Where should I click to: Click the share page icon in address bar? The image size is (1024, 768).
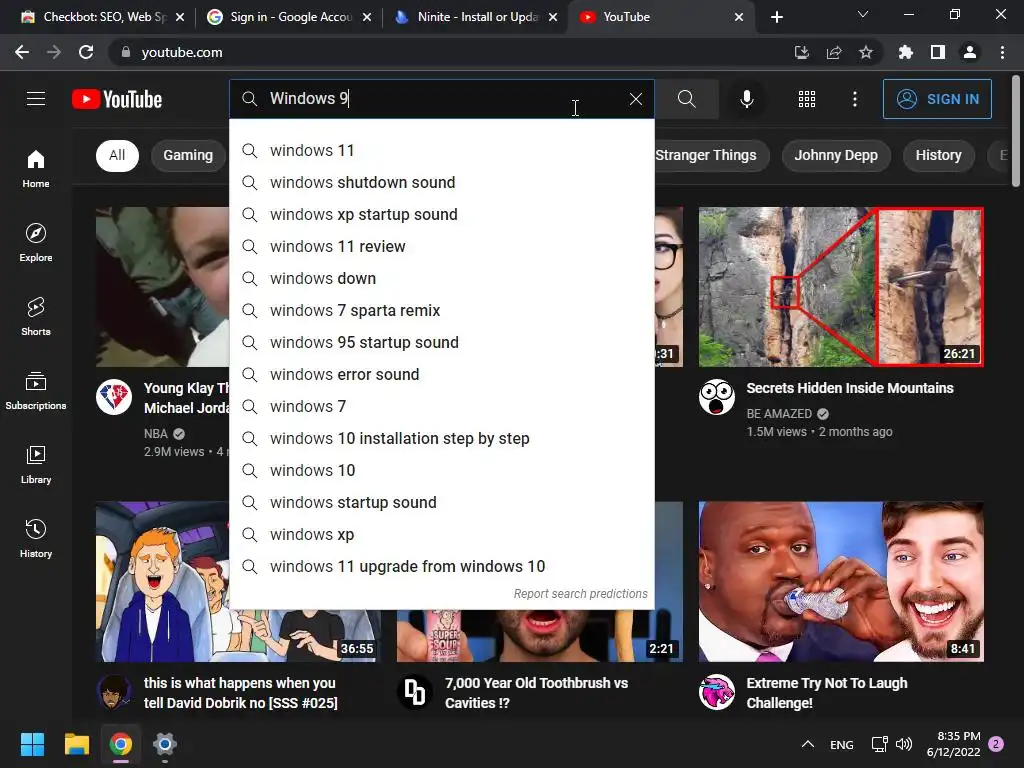tap(834, 52)
